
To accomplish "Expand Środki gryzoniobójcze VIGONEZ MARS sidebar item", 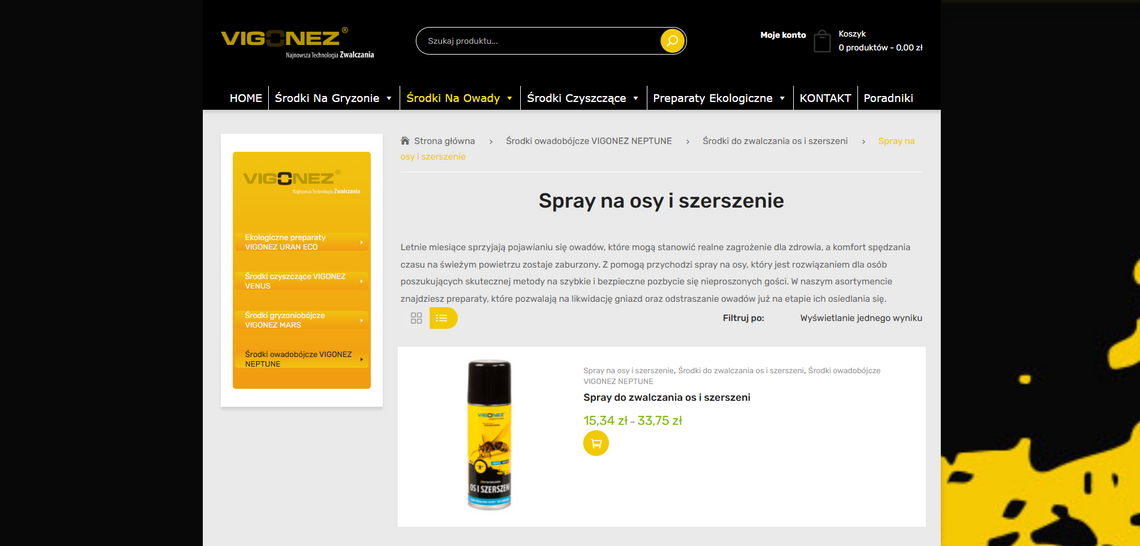I will click(302, 320).
